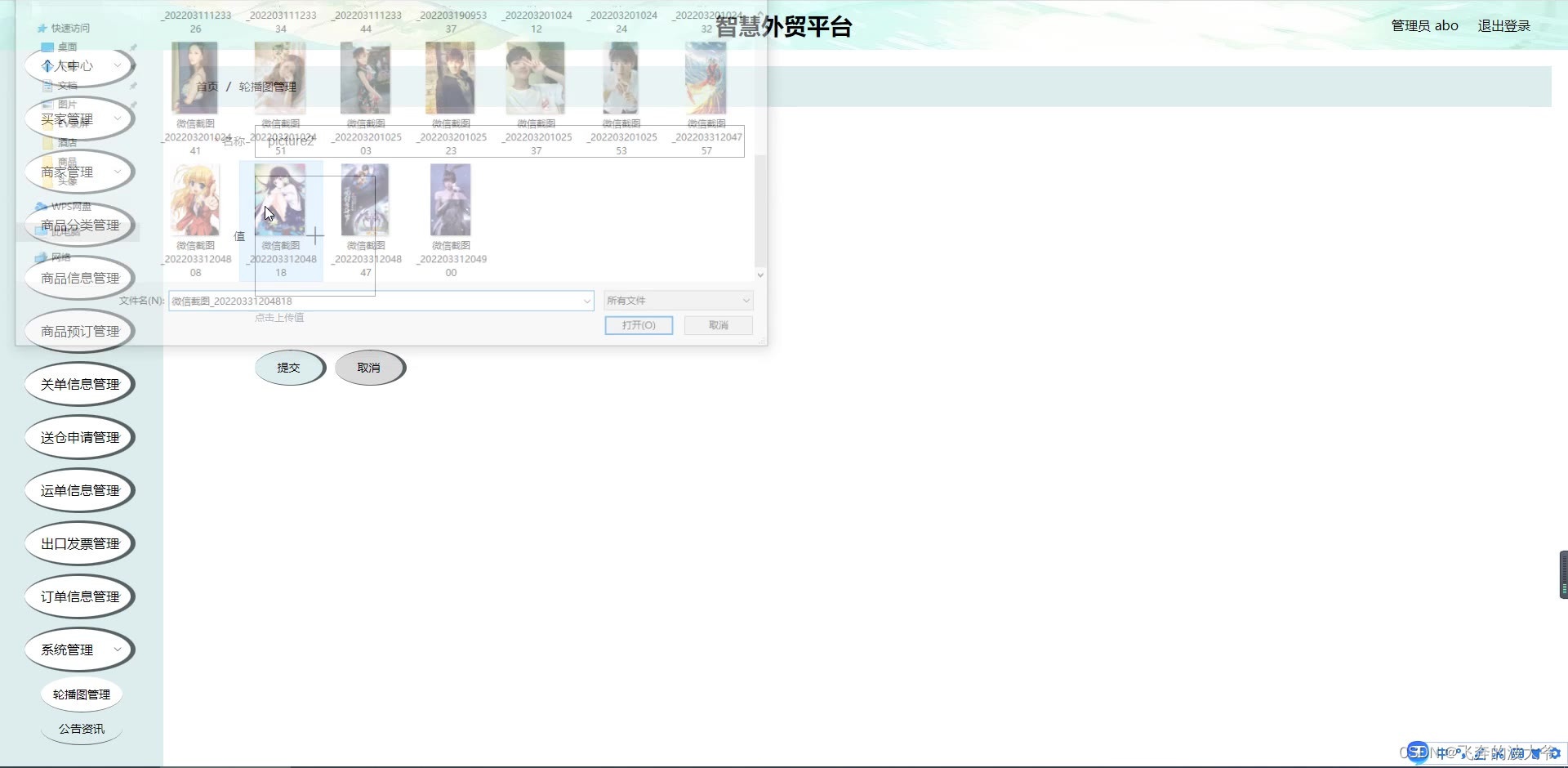
Task: Open the 所有文件 file type dropdown
Action: coord(678,301)
